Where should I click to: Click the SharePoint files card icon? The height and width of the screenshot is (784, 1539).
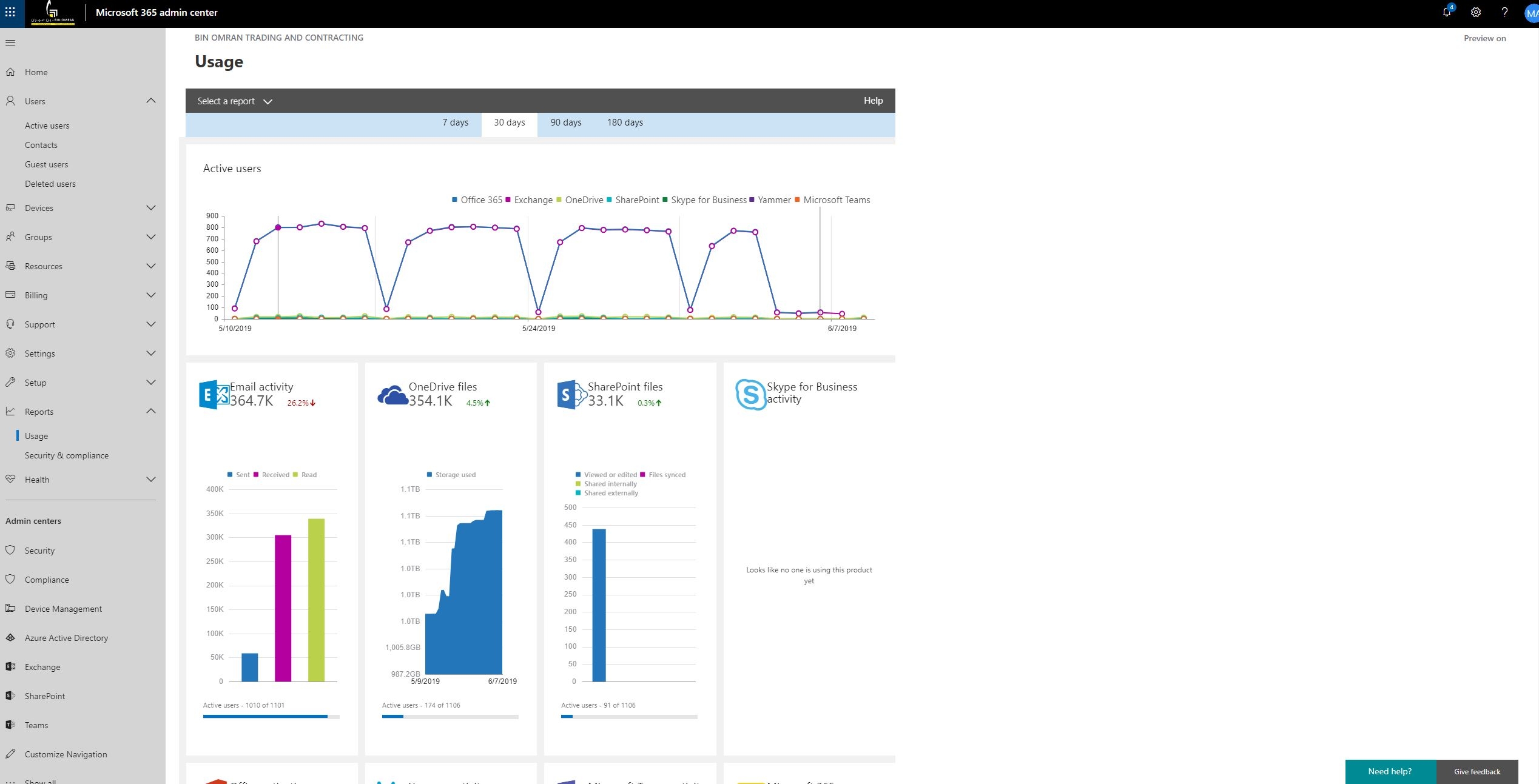571,395
